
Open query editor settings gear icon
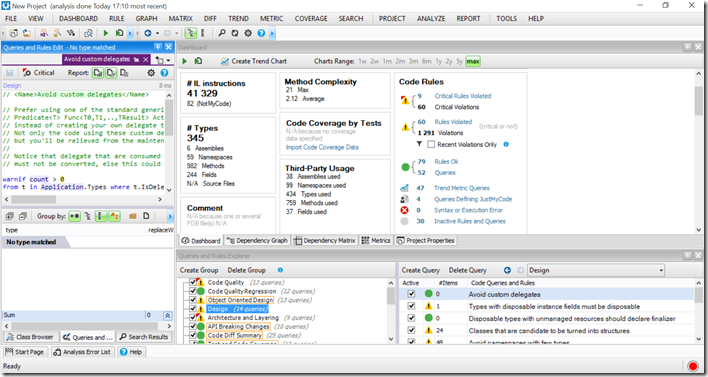(x=151, y=73)
